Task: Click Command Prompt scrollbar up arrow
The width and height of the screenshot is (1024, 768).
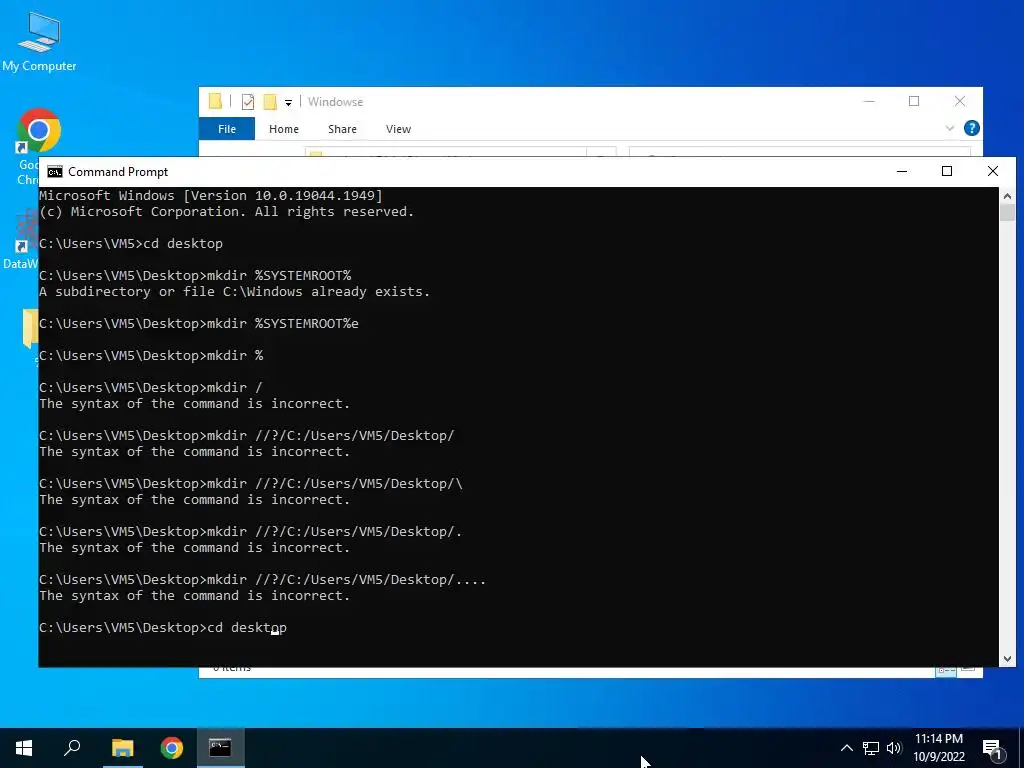Action: point(1007,195)
